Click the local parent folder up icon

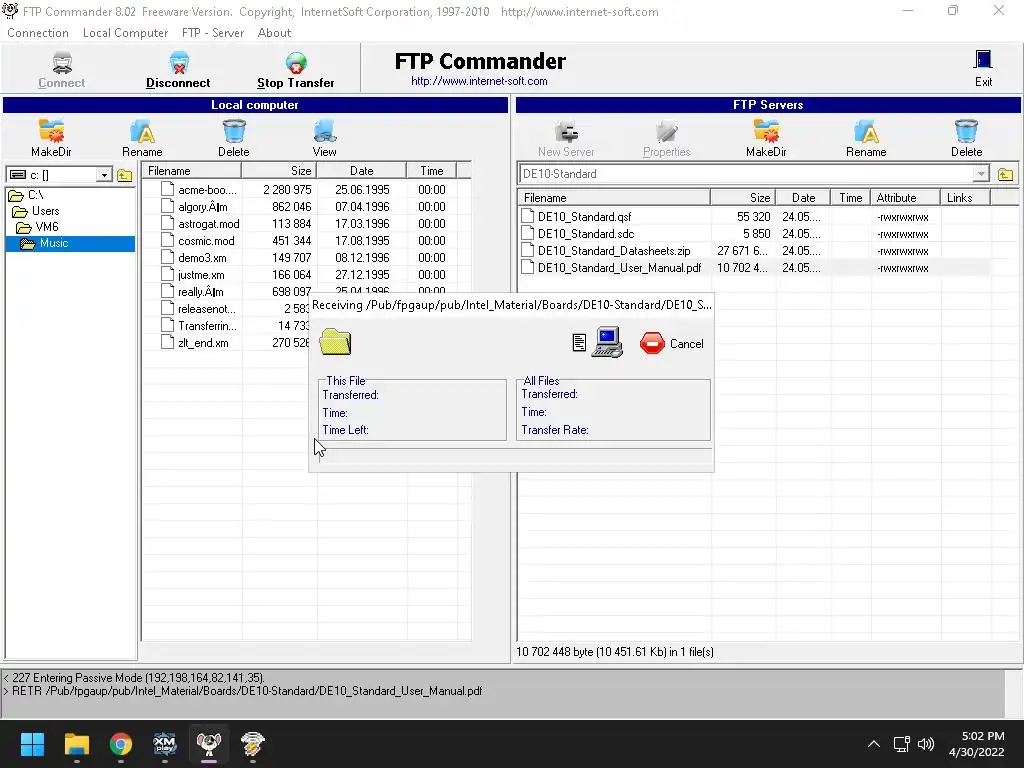tap(125, 175)
